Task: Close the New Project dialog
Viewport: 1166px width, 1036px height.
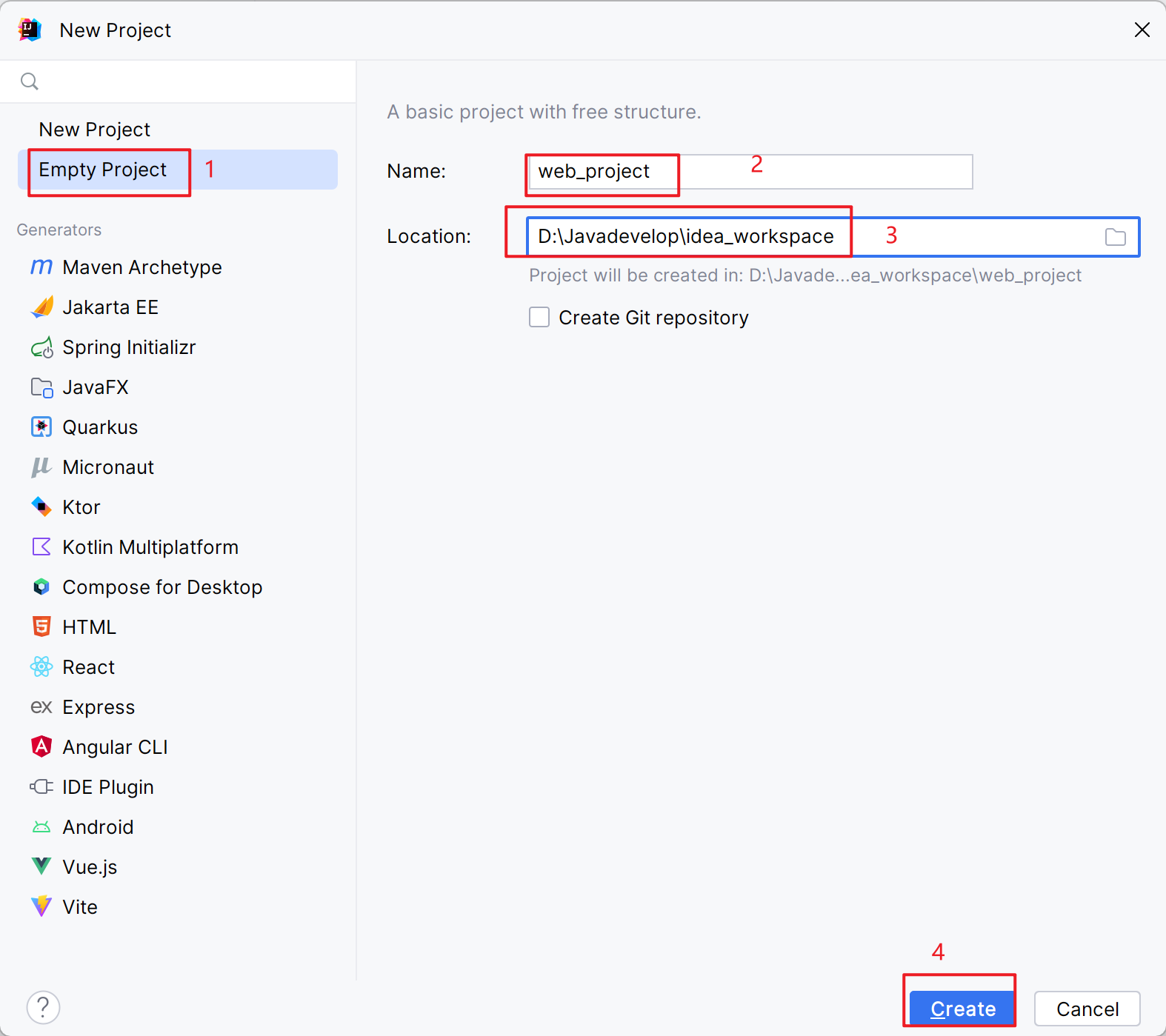Action: coord(1142,30)
